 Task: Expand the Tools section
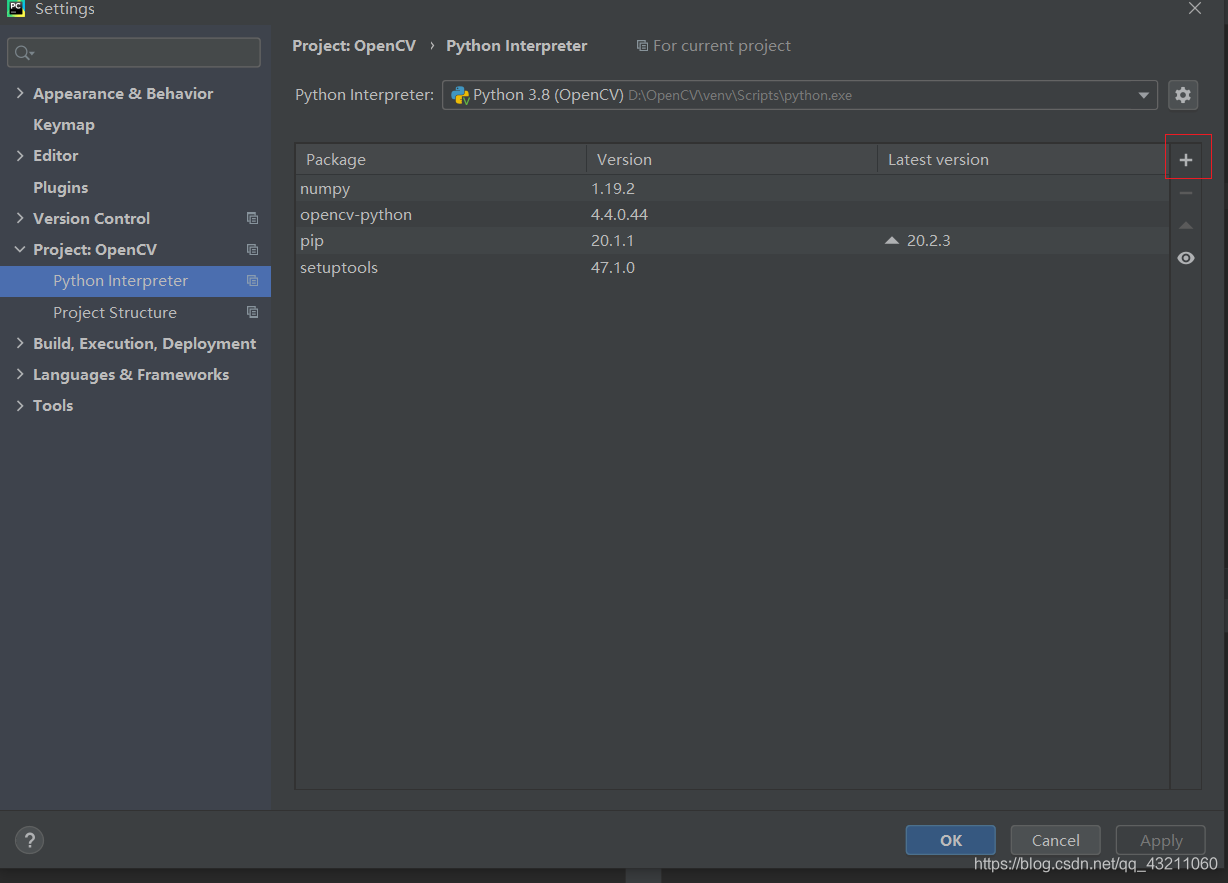tap(20, 405)
